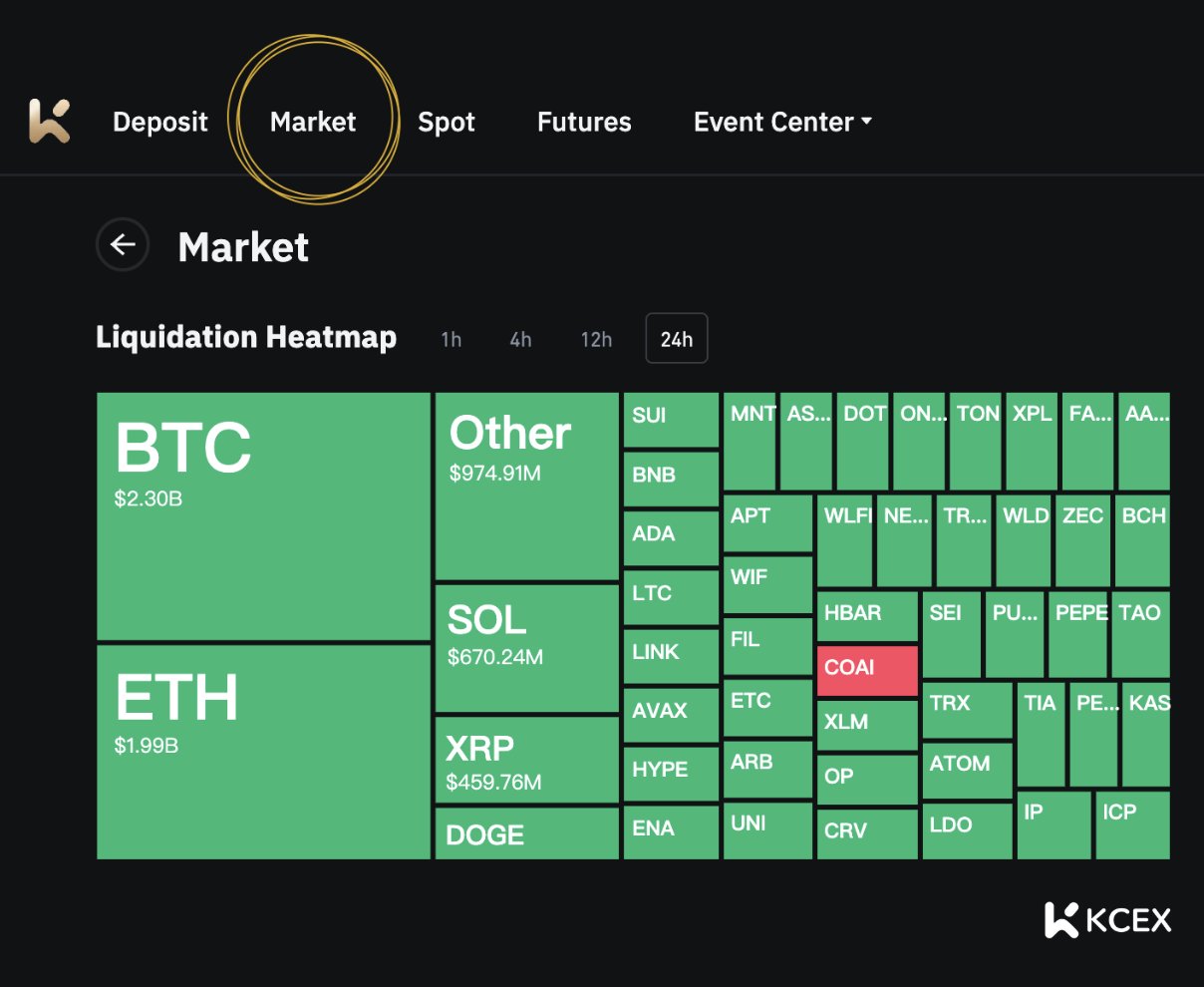This screenshot has height=987, width=1204.
Task: Click the back arrow beside Market heading
Action: (123, 245)
